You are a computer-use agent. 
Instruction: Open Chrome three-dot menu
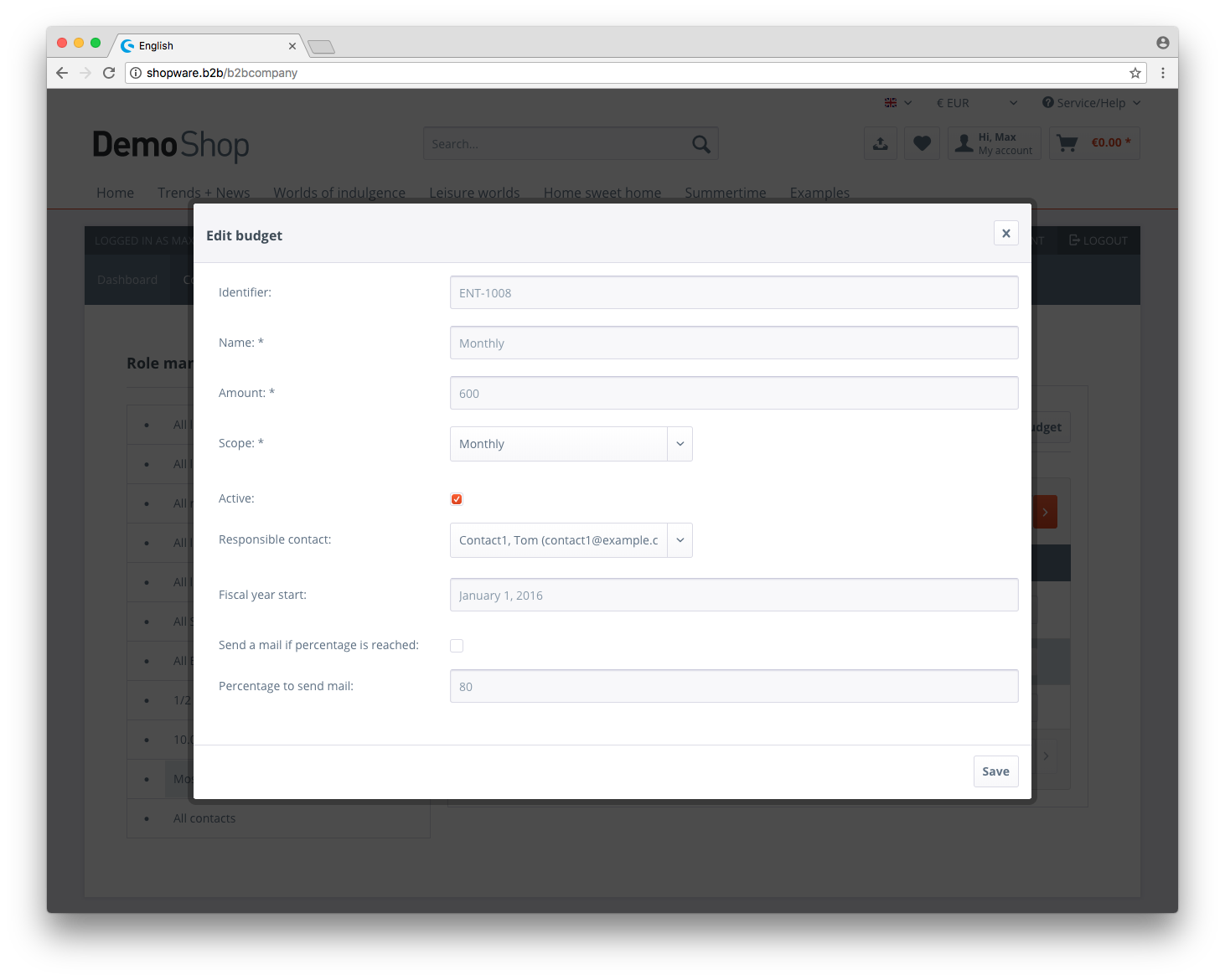point(1162,73)
